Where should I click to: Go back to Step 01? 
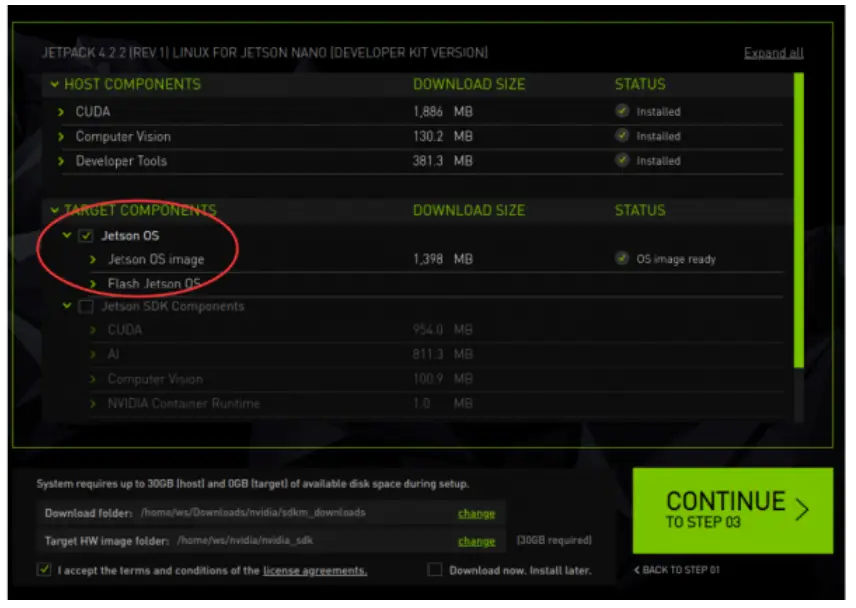point(676,570)
